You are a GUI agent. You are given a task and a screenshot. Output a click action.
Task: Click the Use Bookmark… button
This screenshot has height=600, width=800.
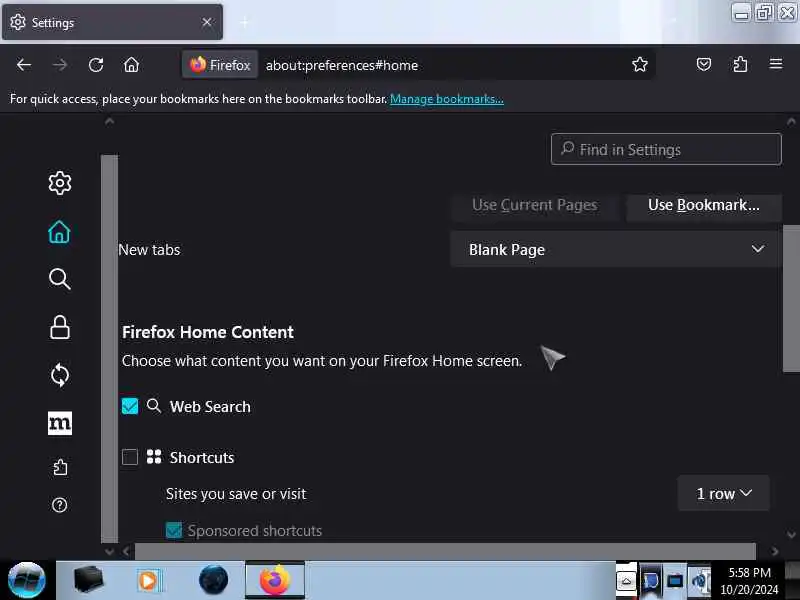(704, 205)
